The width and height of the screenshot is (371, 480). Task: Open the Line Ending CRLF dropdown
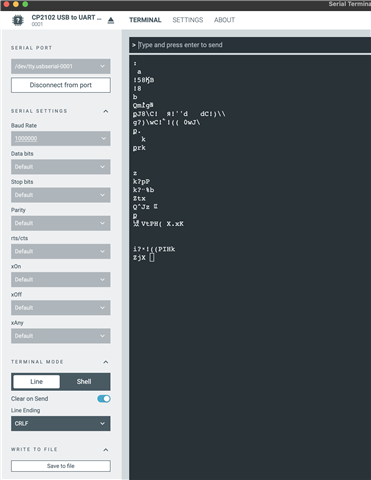61,423
